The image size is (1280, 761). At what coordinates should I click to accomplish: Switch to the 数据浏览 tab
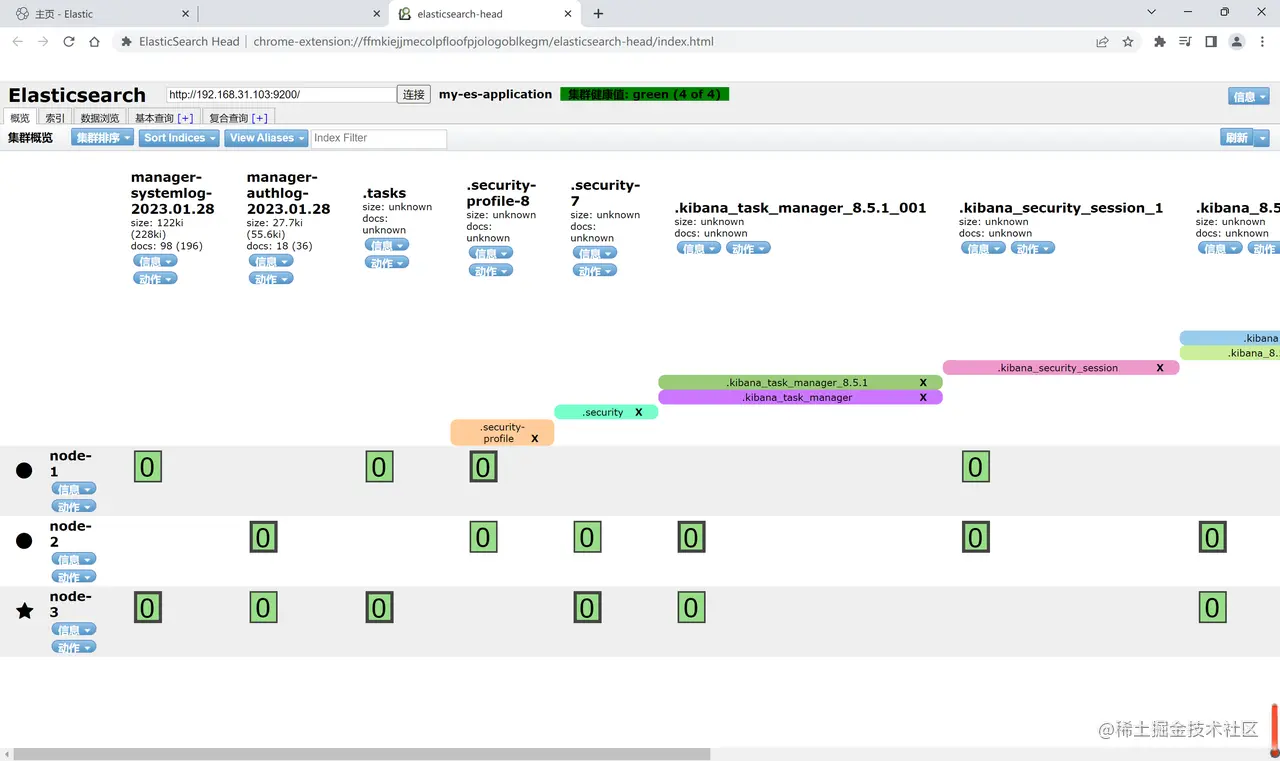coord(100,118)
